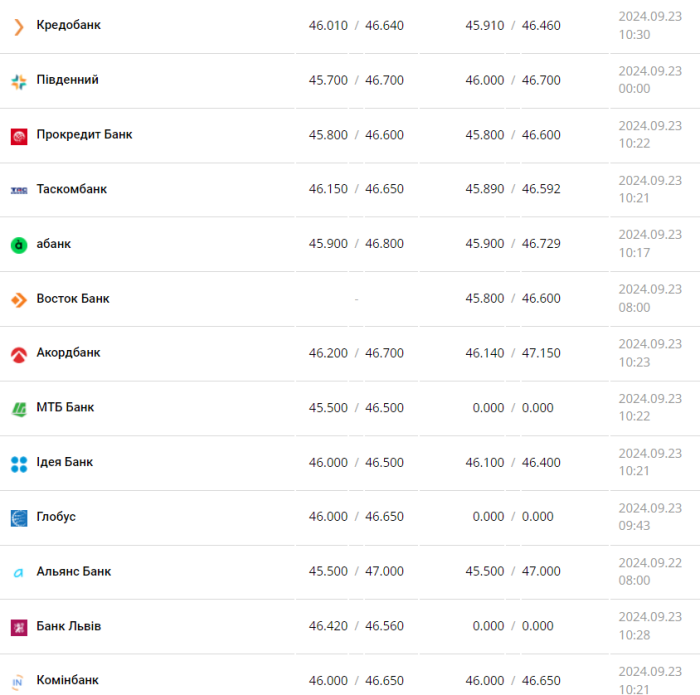
Task: Click the Акордбанк red logo icon
Action: pyautogui.click(x=18, y=354)
